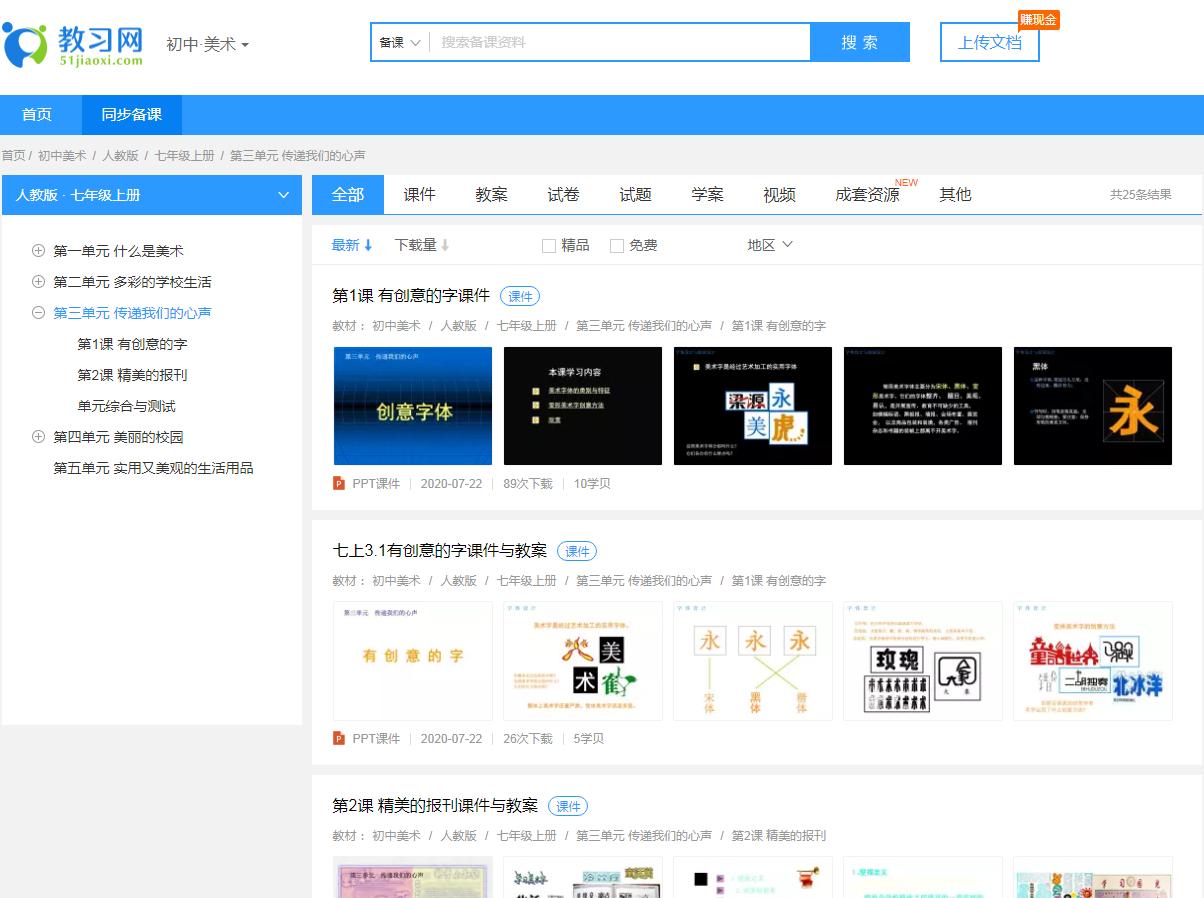1204x898 pixels.
Task: Click the 课件 badge beside 第2课 精美的报刊
Action: 567,805
